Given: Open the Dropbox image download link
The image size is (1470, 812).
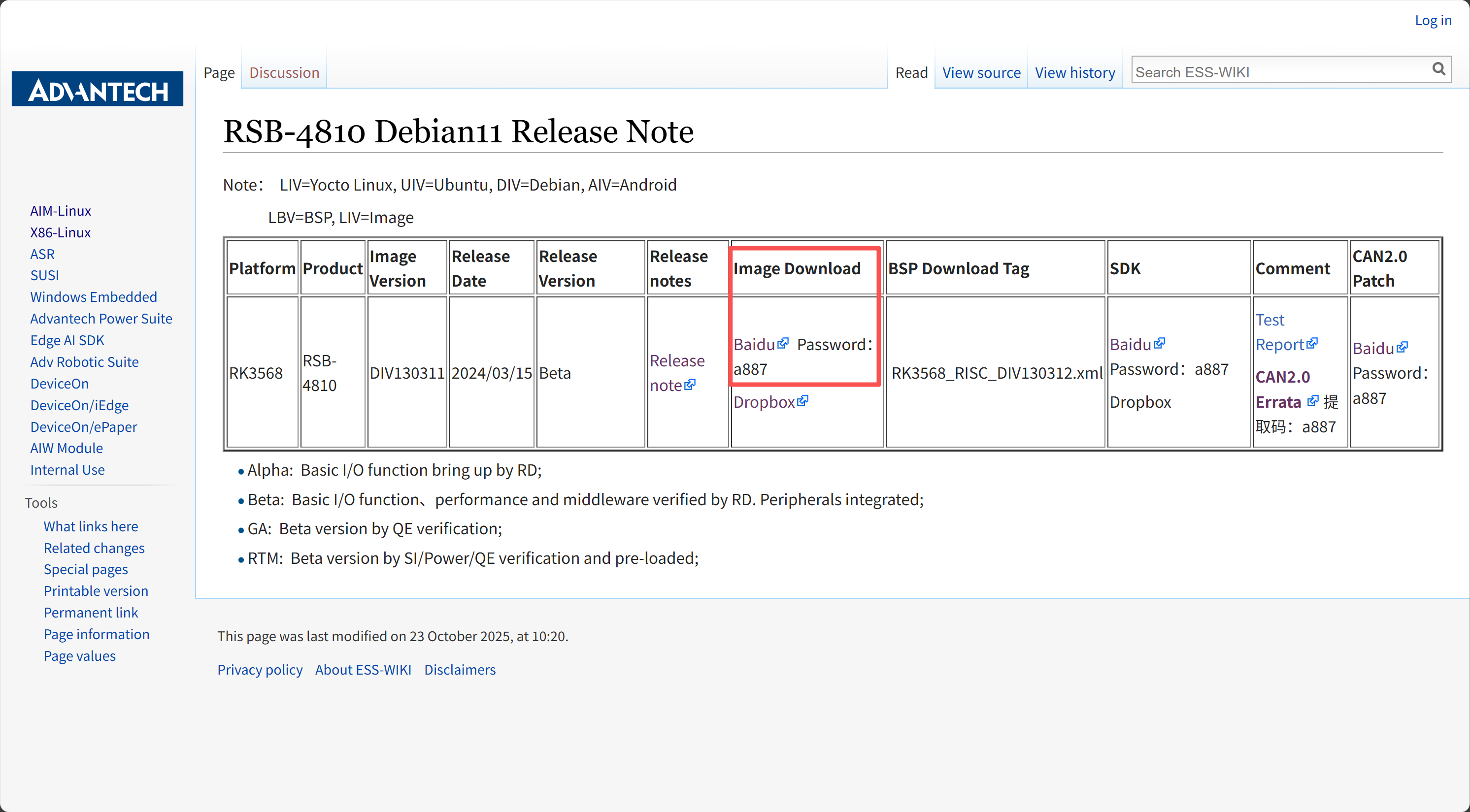Looking at the screenshot, I should [x=764, y=402].
